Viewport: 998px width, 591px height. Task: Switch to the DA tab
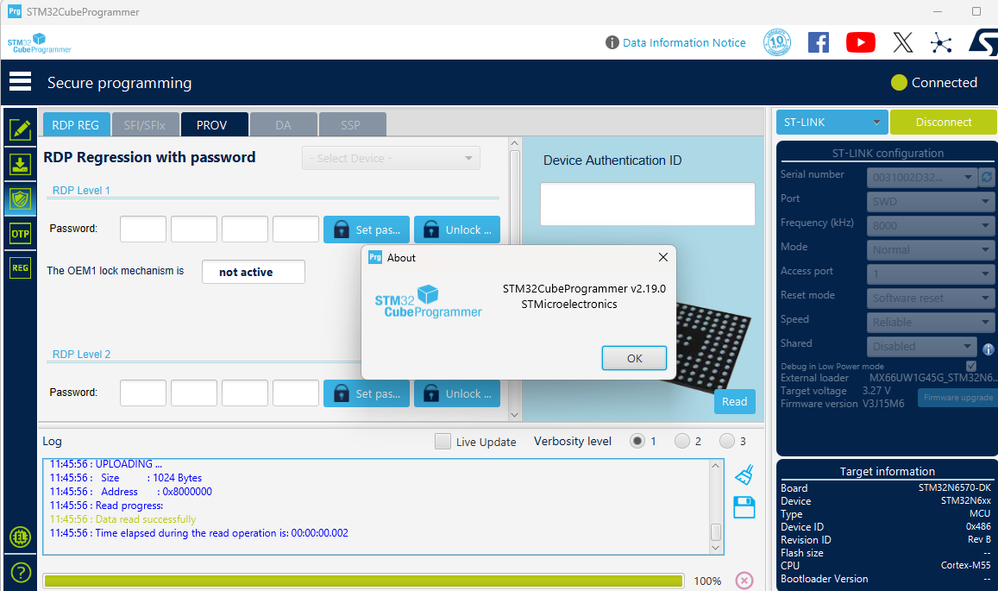(x=283, y=125)
